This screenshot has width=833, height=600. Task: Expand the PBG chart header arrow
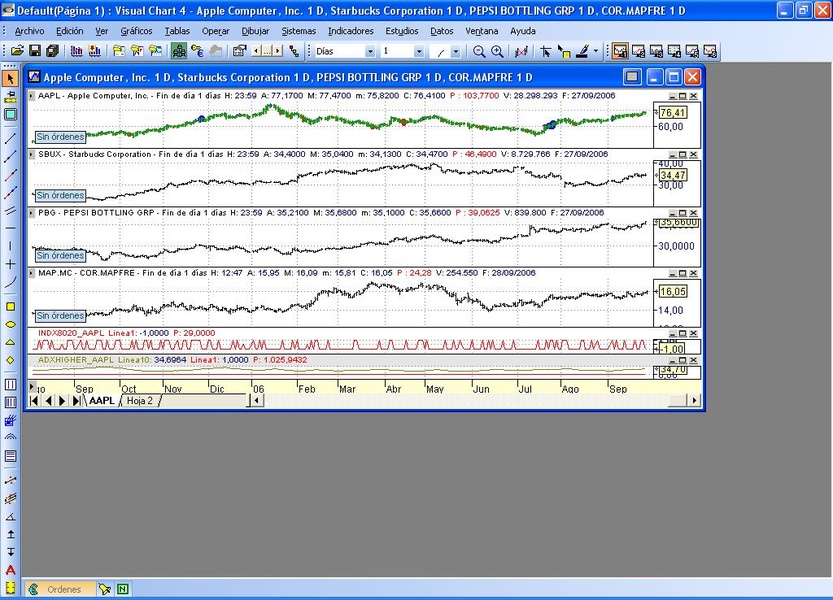(x=32, y=213)
